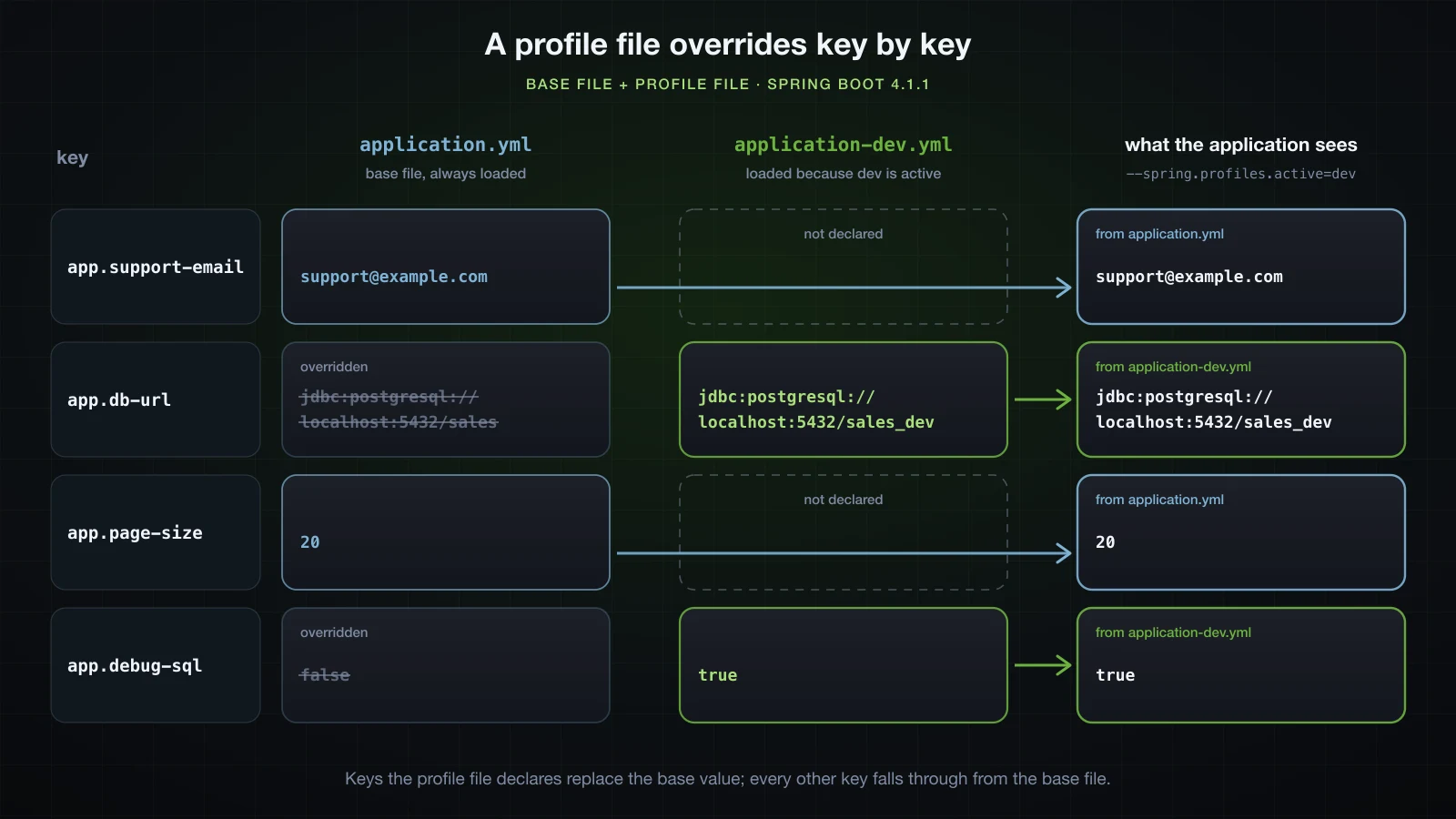This screenshot has height=819, width=1456.
Task: Select the 'app.debug-sql' key card
Action: click(156, 665)
